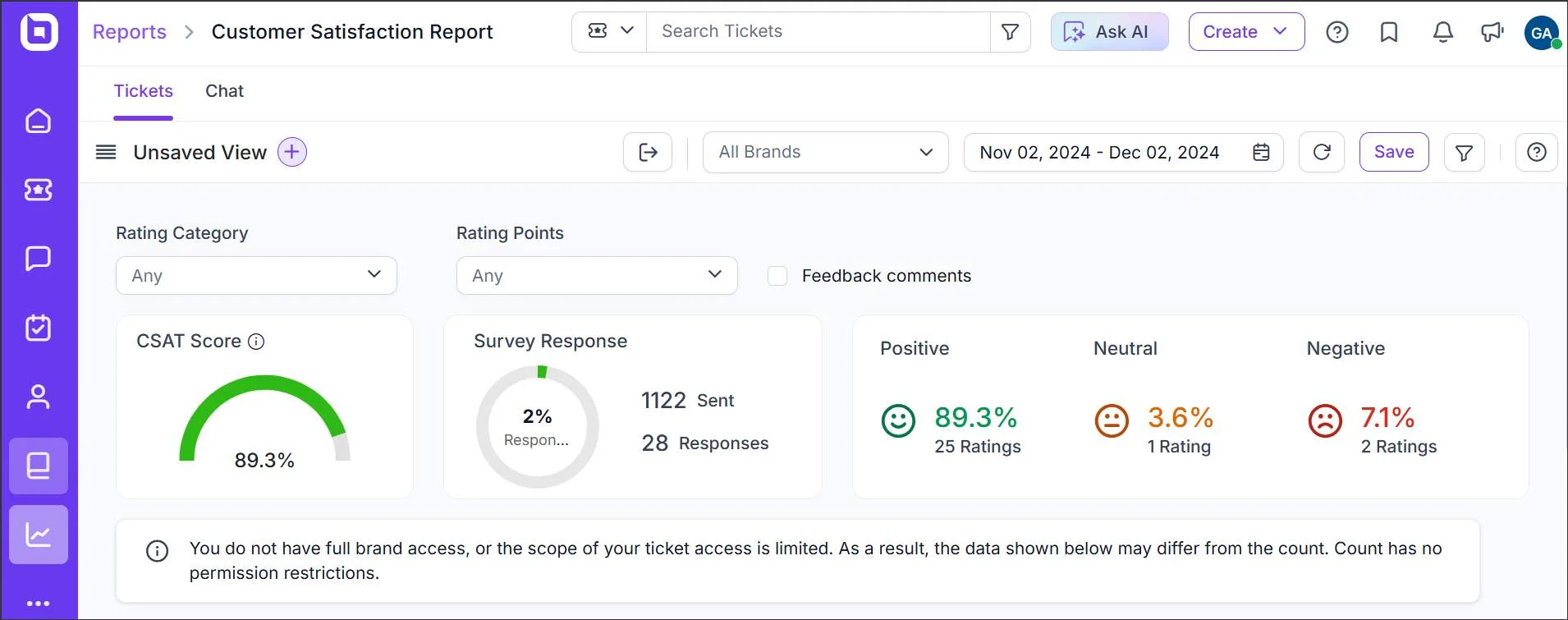This screenshot has width=1568, height=620.
Task: Expand the Rating Points dropdown
Action: (597, 275)
